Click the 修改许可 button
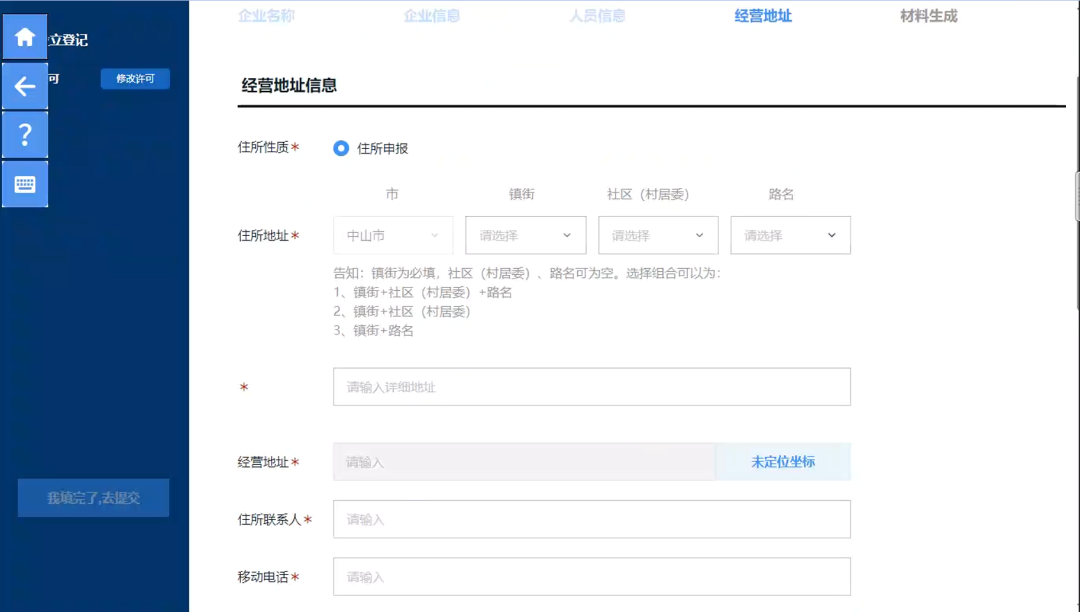The width and height of the screenshot is (1080, 612). tap(134, 78)
